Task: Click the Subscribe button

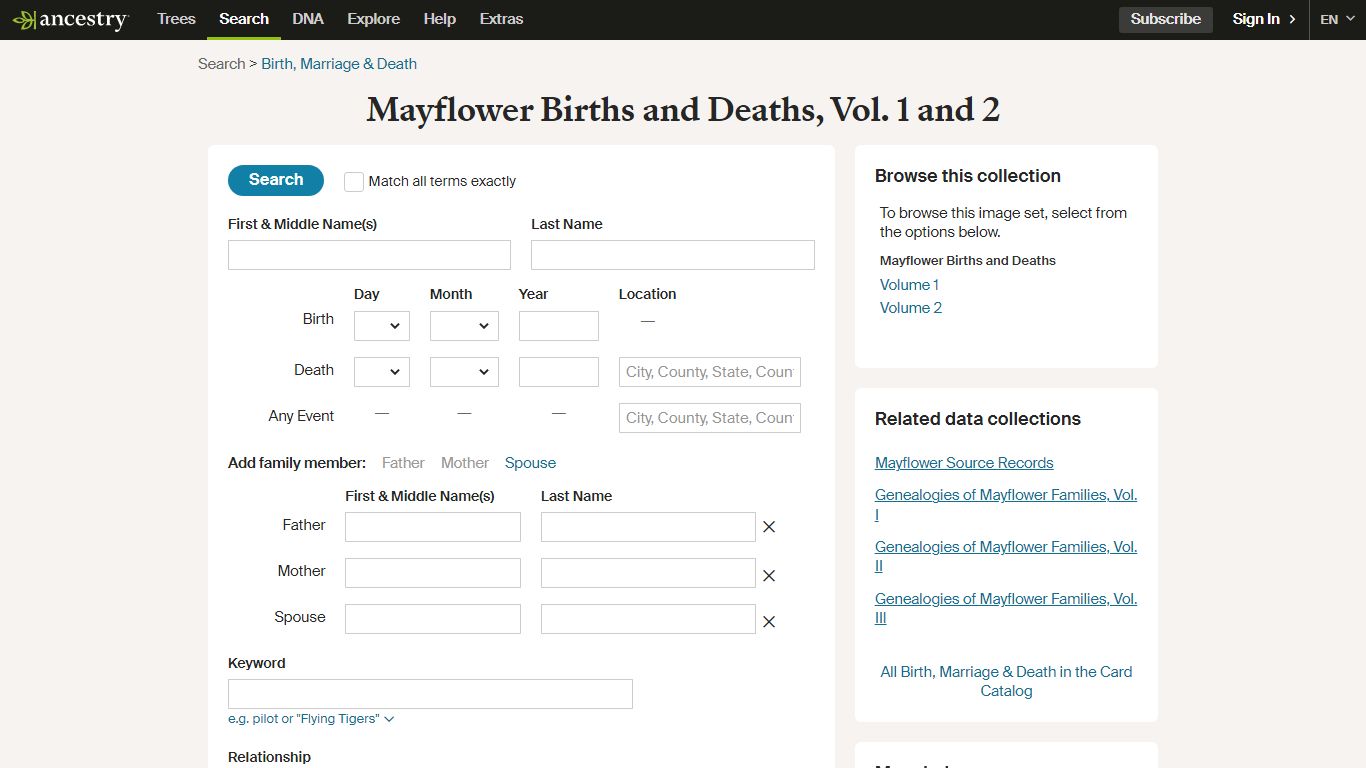Action: click(1166, 19)
